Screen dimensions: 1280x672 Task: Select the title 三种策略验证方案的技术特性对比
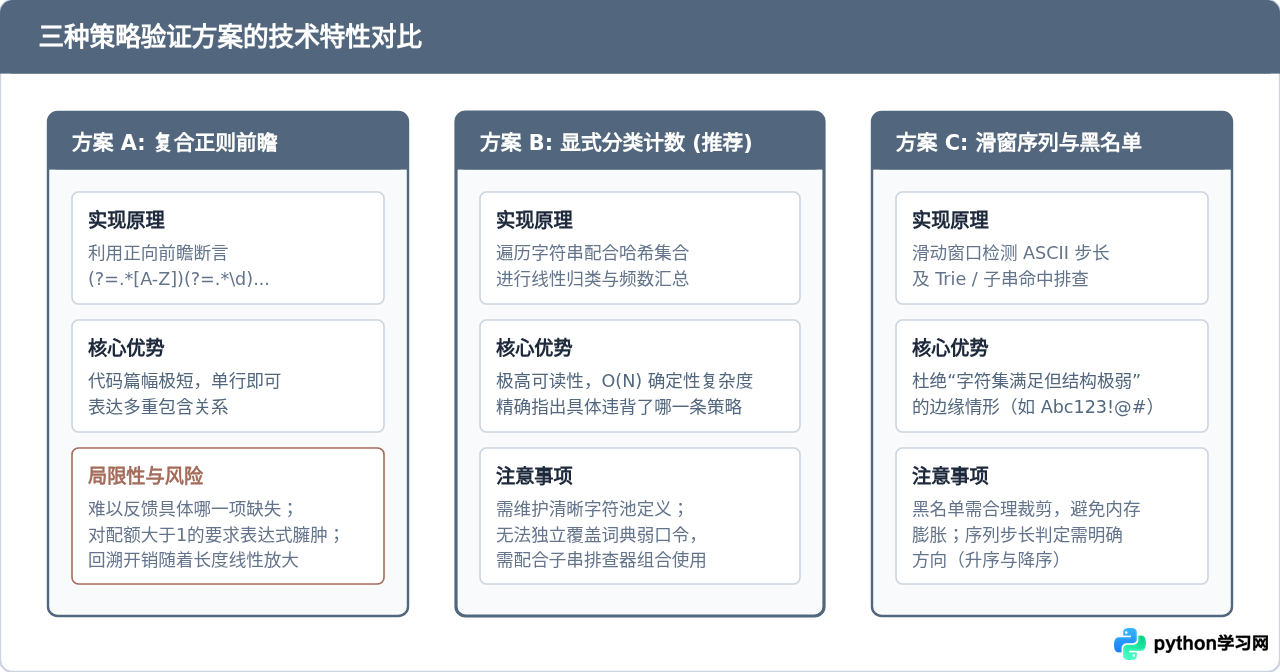coord(230,37)
